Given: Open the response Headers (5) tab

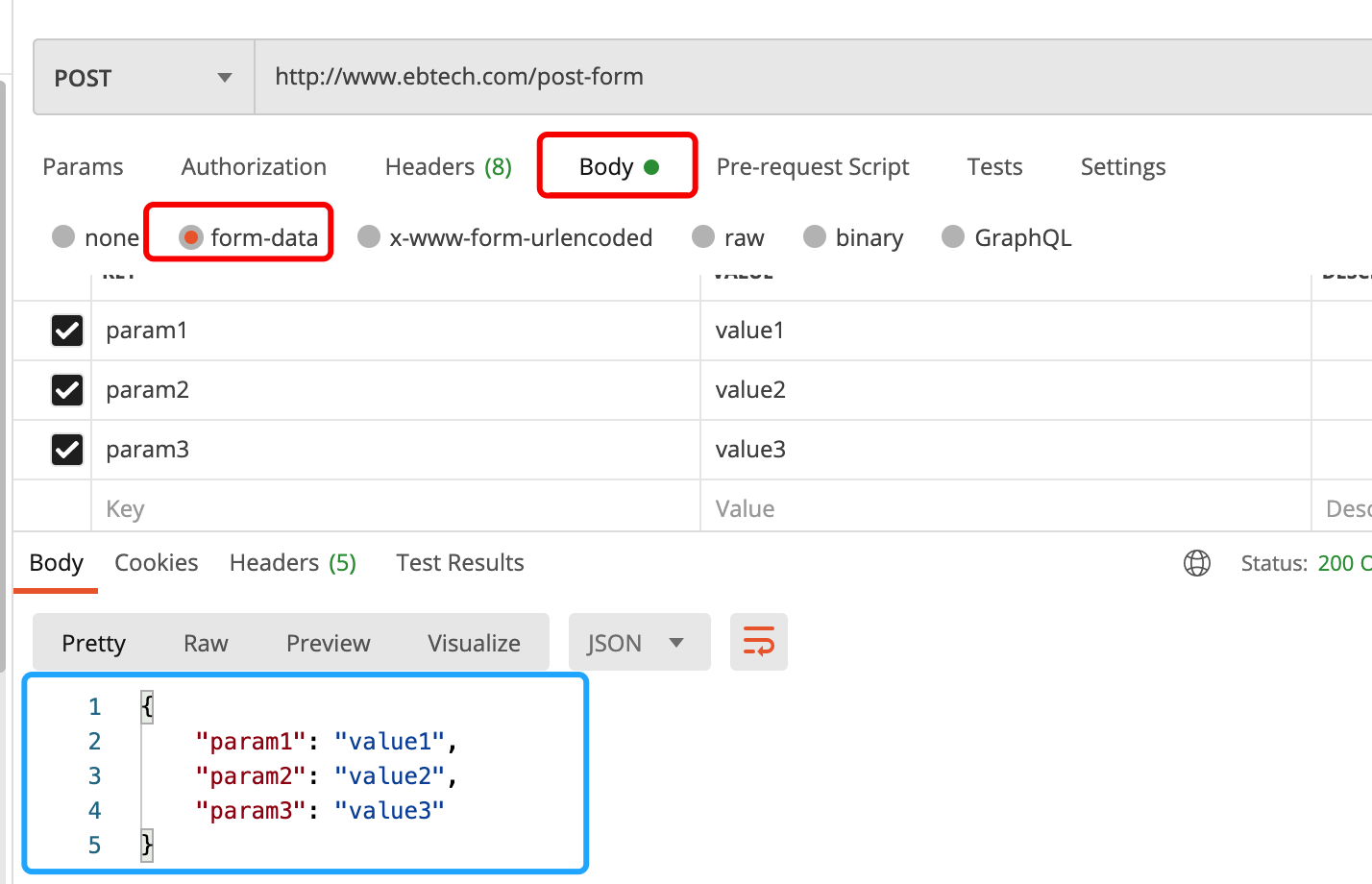Looking at the screenshot, I should 293,563.
